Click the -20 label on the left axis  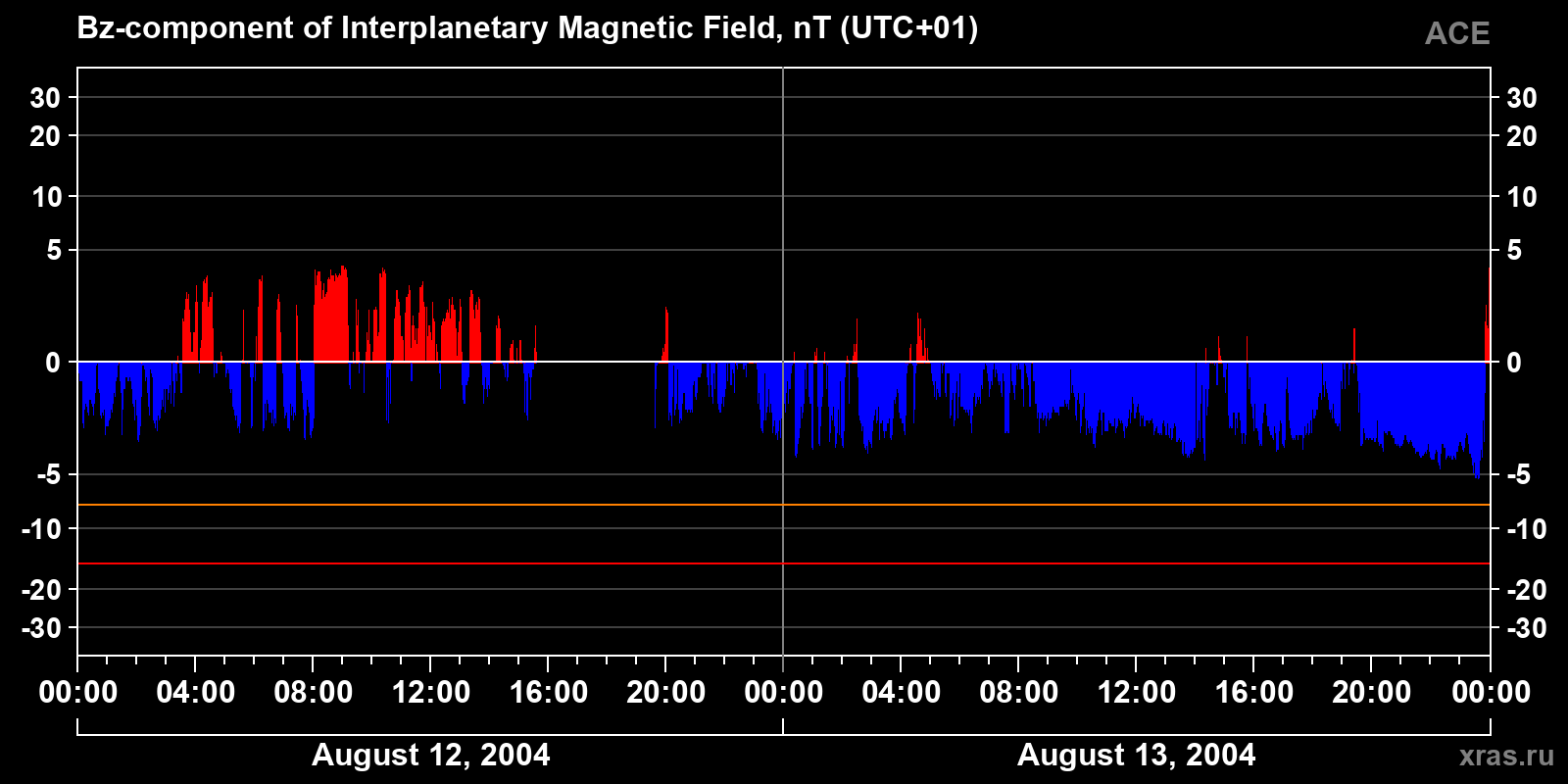(x=42, y=590)
